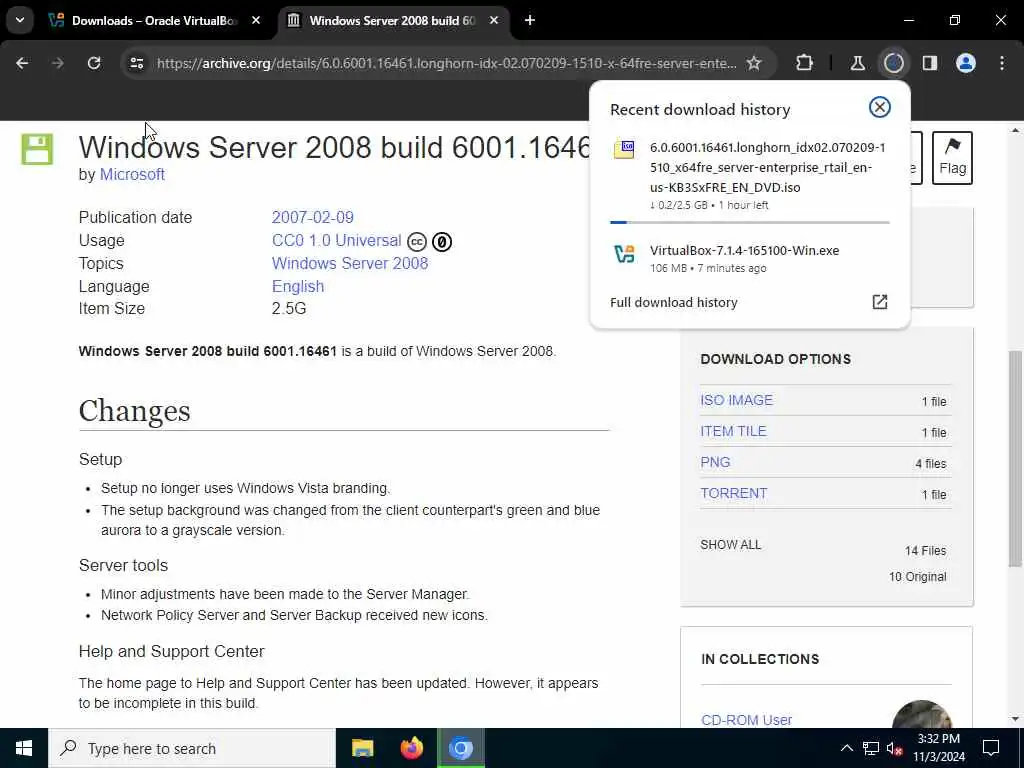Open File Explorer from taskbar
The height and width of the screenshot is (768, 1024).
coord(362,748)
